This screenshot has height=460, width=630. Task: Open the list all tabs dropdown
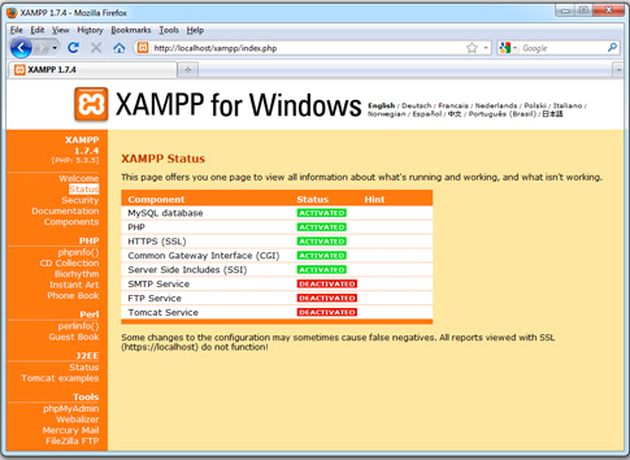point(618,70)
